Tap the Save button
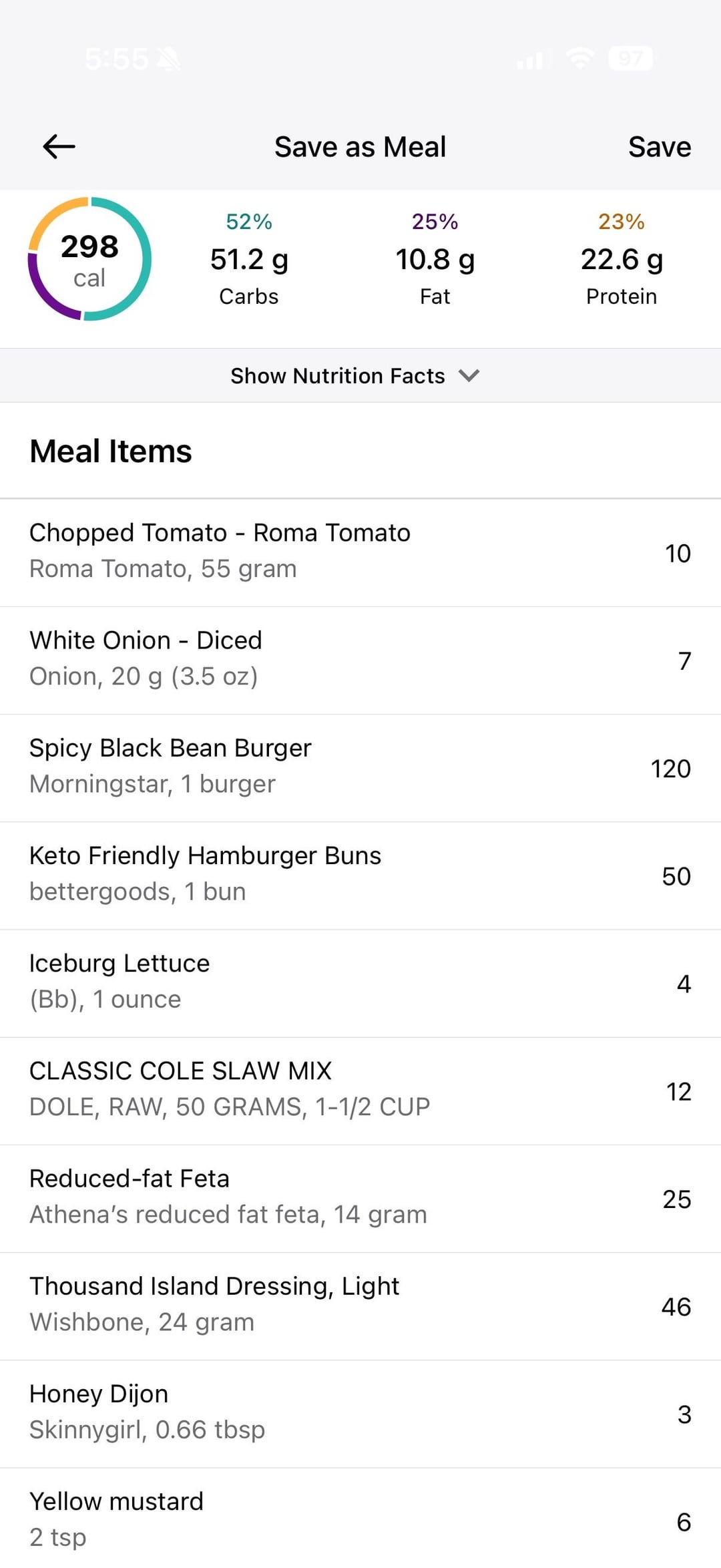 (x=659, y=147)
